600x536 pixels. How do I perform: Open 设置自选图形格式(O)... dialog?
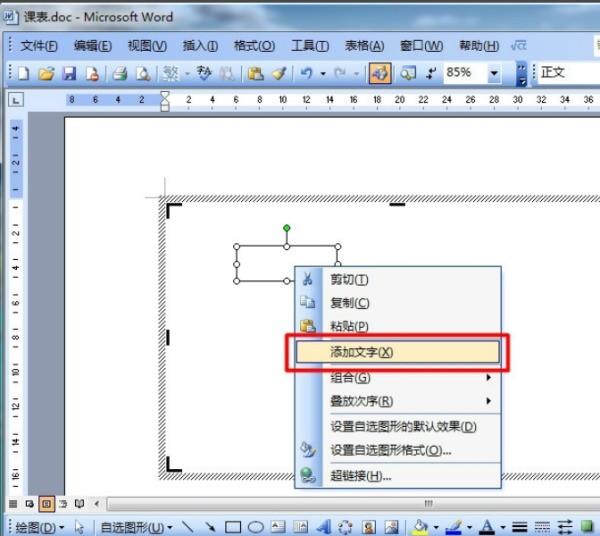point(398,450)
